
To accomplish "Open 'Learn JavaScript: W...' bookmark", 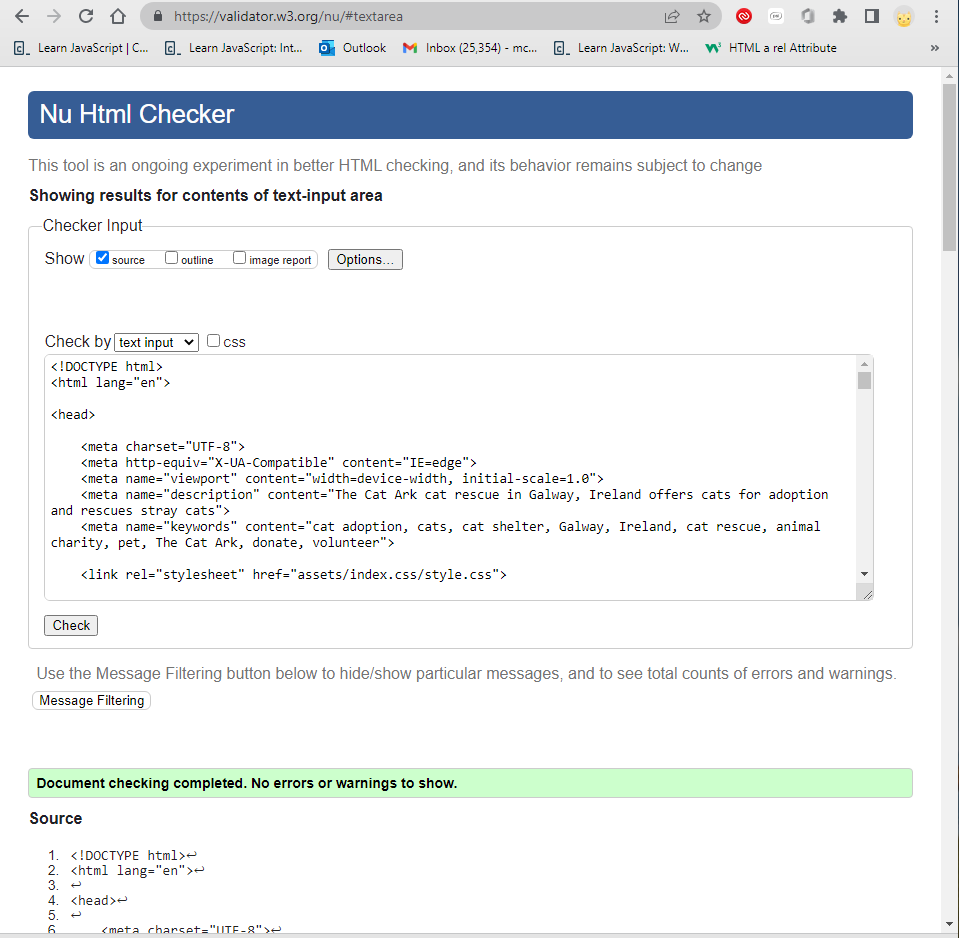I will tap(621, 48).
